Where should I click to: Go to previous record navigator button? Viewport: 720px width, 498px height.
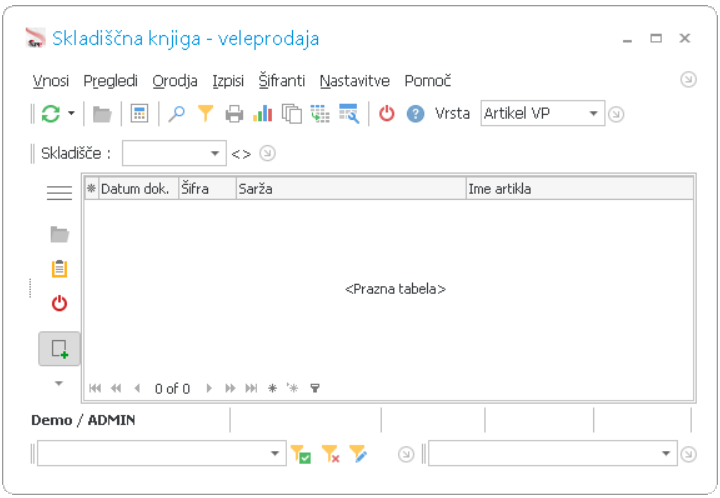[137, 388]
